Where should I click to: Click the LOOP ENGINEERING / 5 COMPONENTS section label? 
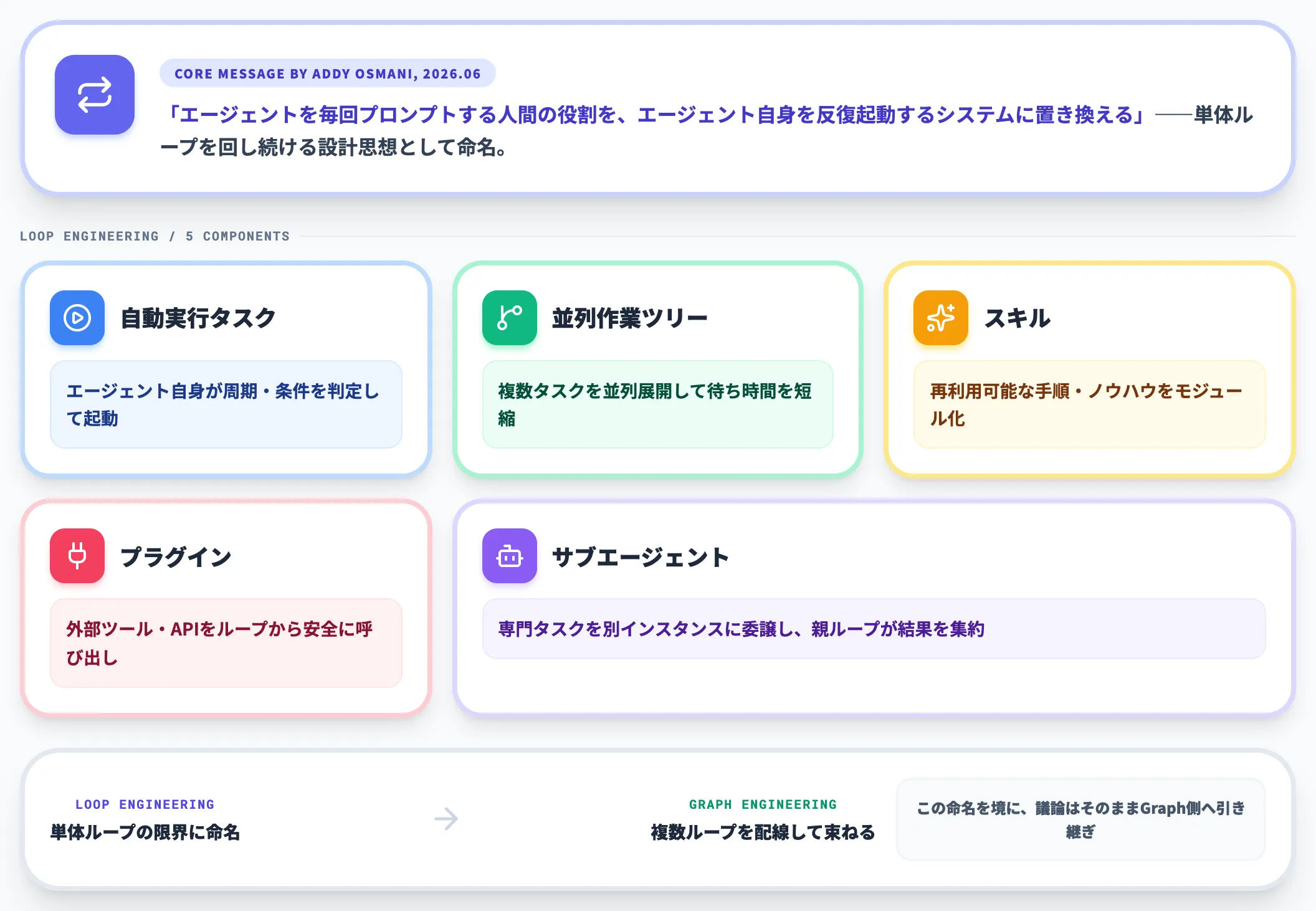[x=155, y=236]
